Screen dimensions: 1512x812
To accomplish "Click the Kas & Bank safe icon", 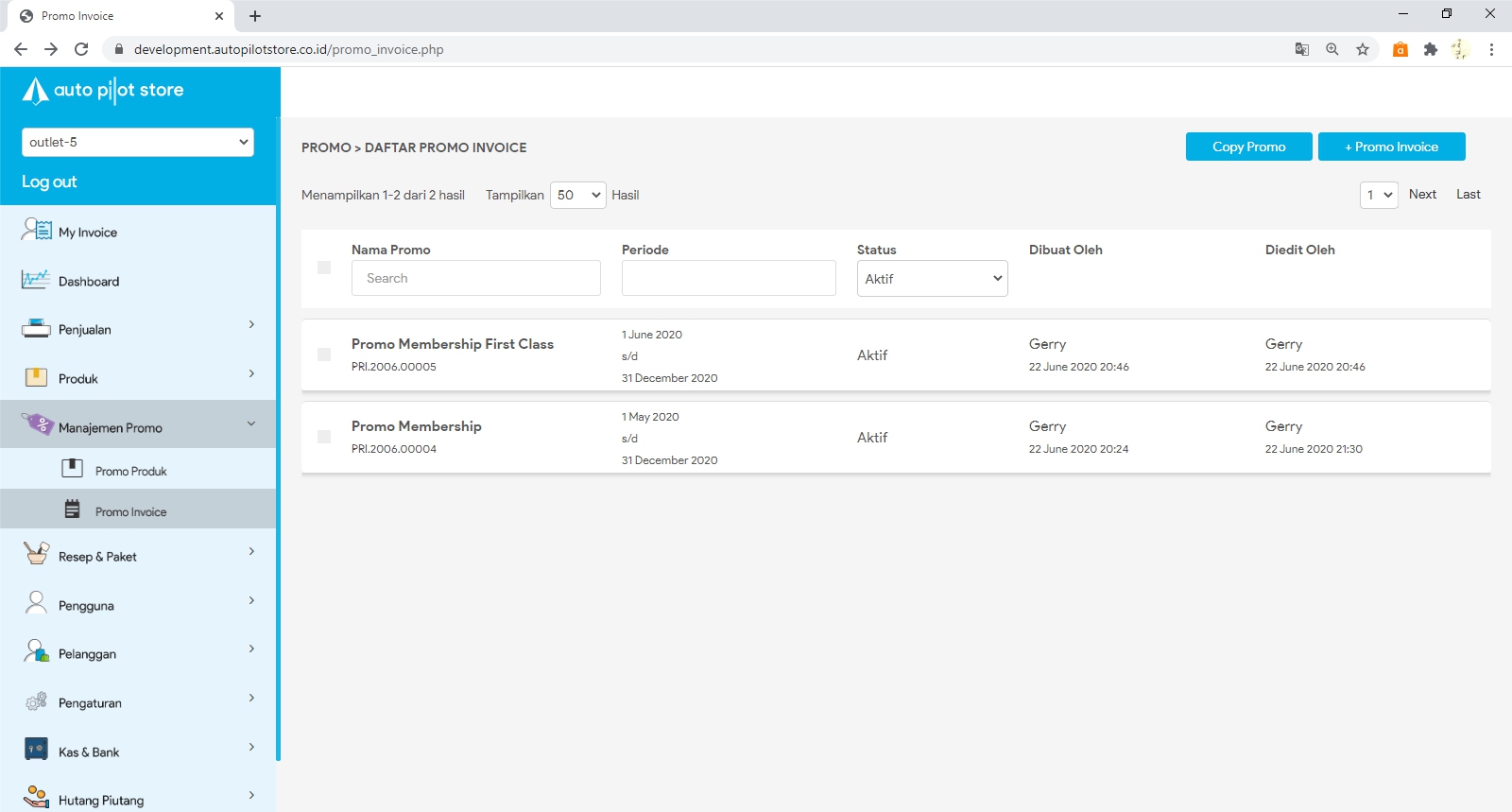I will click(x=36, y=751).
